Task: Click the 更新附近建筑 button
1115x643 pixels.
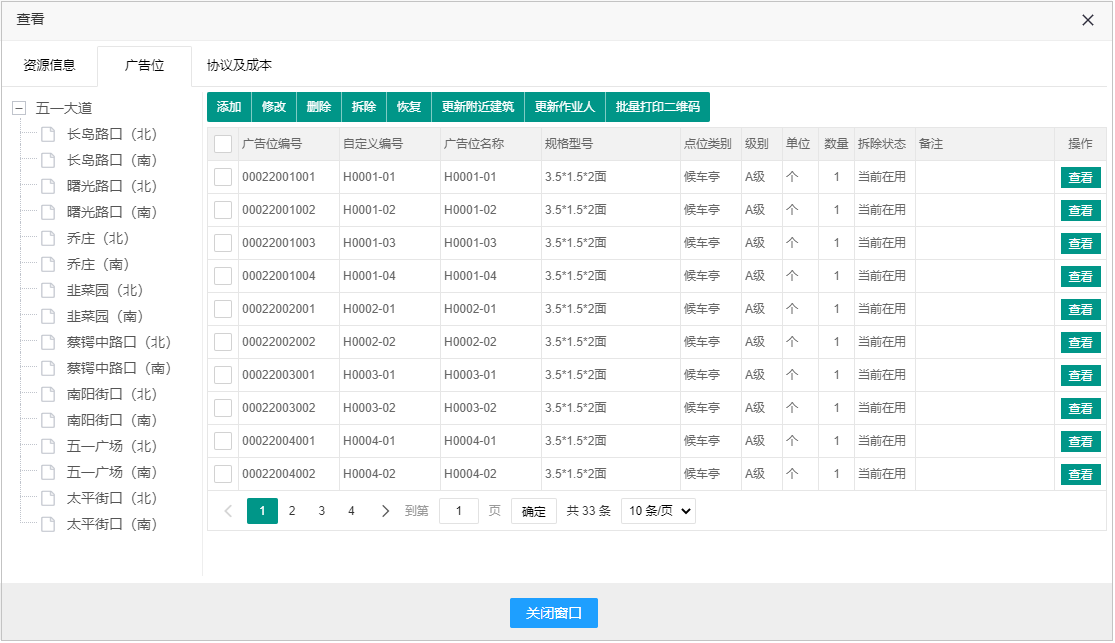Action: [478, 107]
